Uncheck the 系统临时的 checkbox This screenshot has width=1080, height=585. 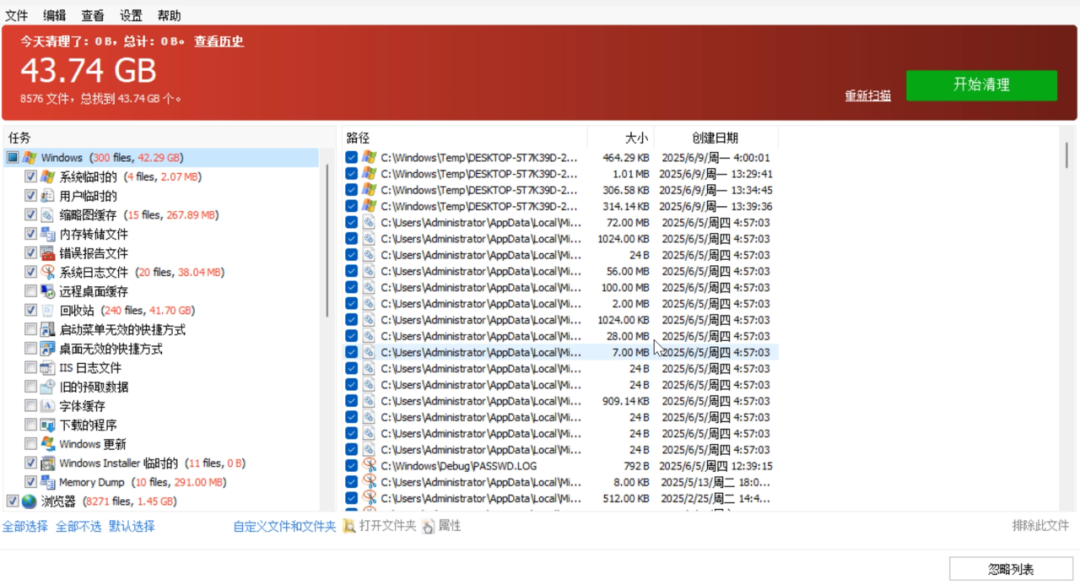pos(30,177)
